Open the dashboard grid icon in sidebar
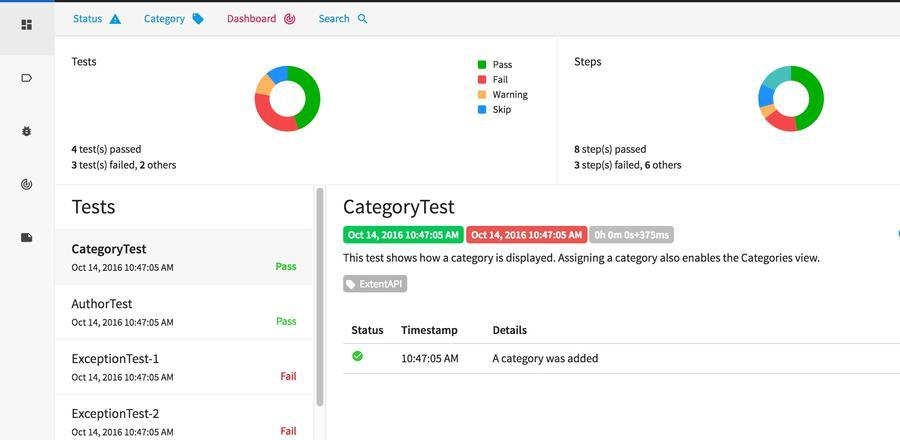This screenshot has width=900, height=440. (x=26, y=25)
